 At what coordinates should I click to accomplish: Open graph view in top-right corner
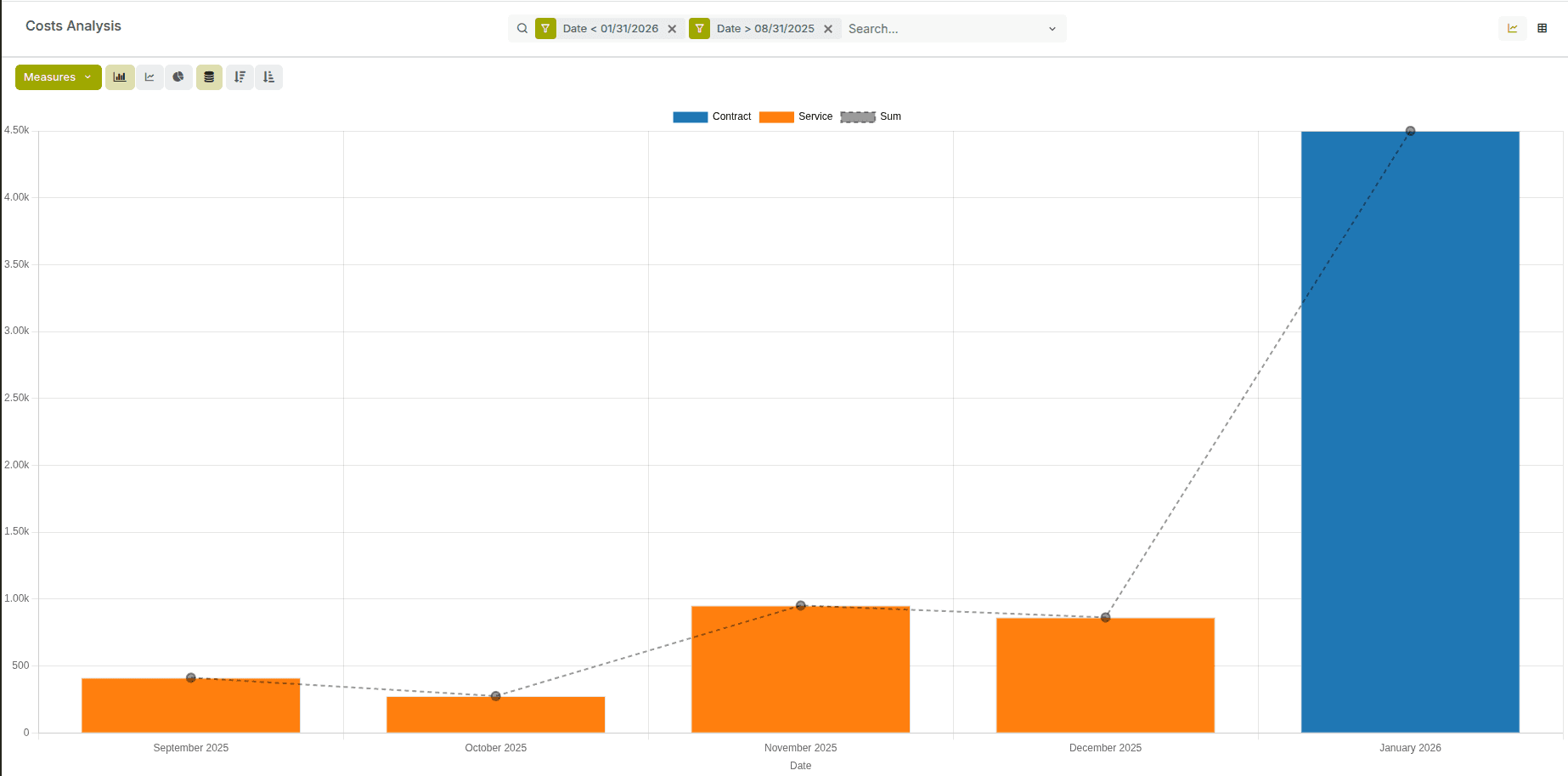click(x=1512, y=28)
